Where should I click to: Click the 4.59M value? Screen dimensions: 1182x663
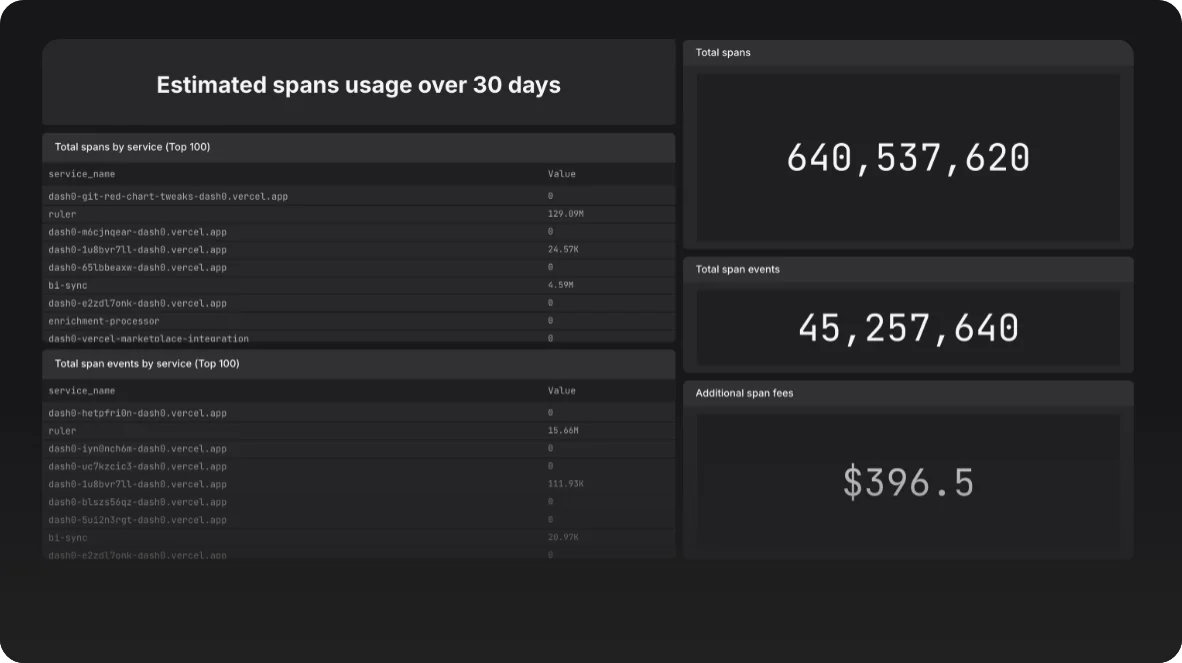[560, 286]
